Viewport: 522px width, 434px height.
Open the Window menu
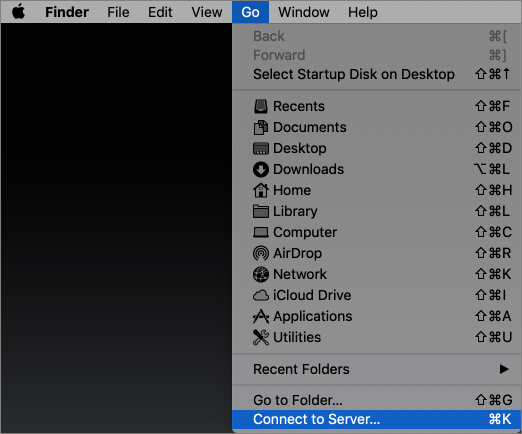[x=304, y=12]
